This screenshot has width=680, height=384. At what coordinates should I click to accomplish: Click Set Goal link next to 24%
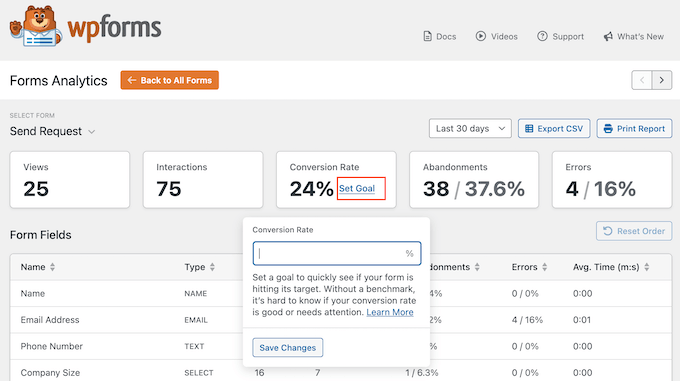357,189
